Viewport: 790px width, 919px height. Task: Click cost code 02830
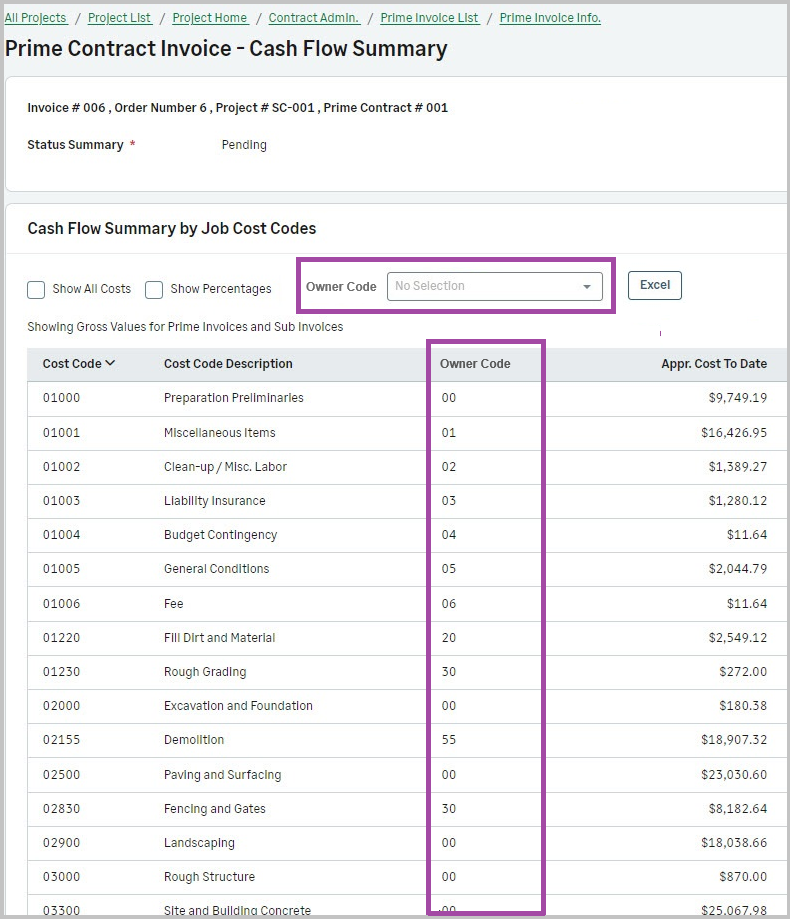[x=62, y=809]
